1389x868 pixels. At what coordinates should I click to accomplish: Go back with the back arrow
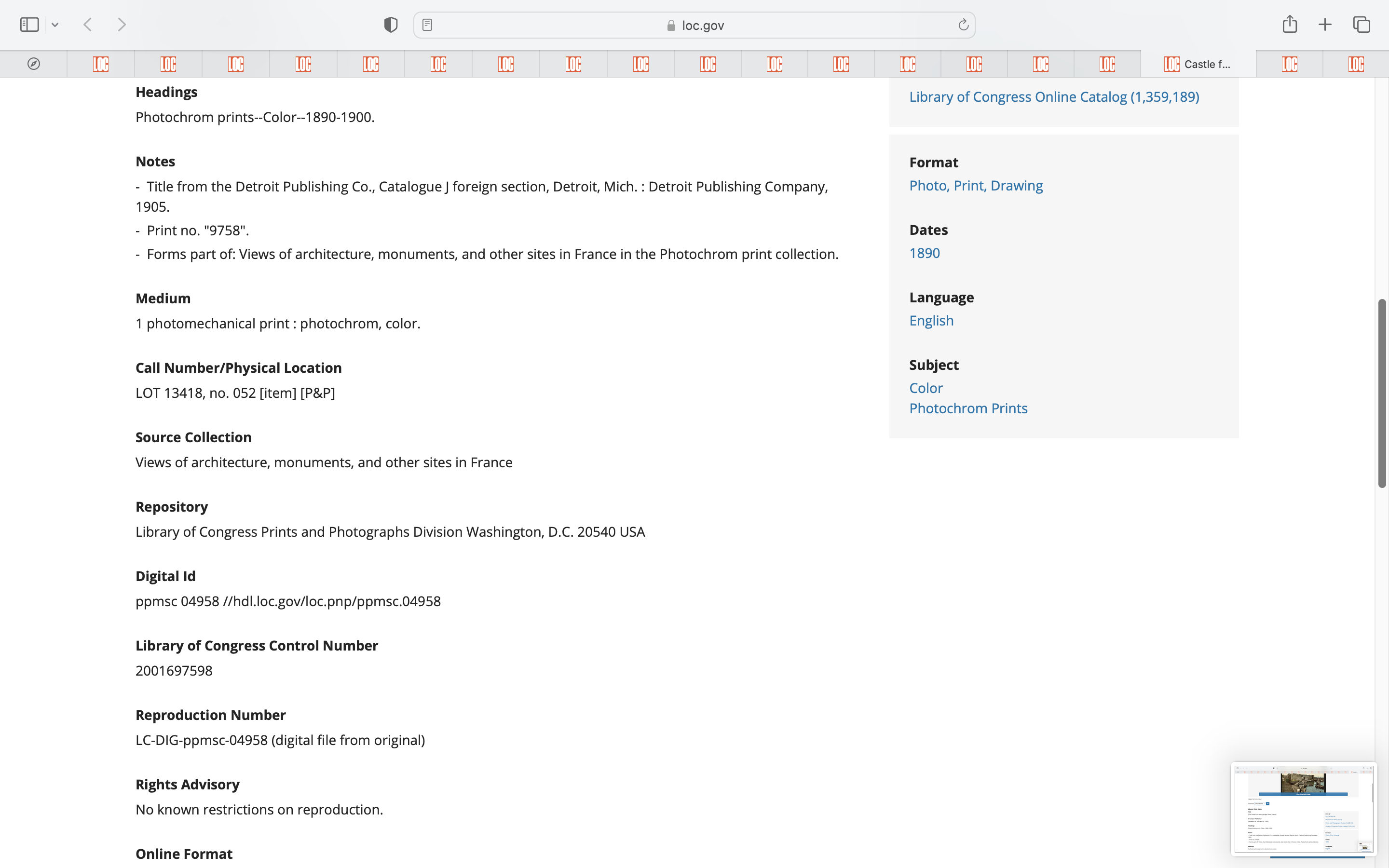[88, 25]
